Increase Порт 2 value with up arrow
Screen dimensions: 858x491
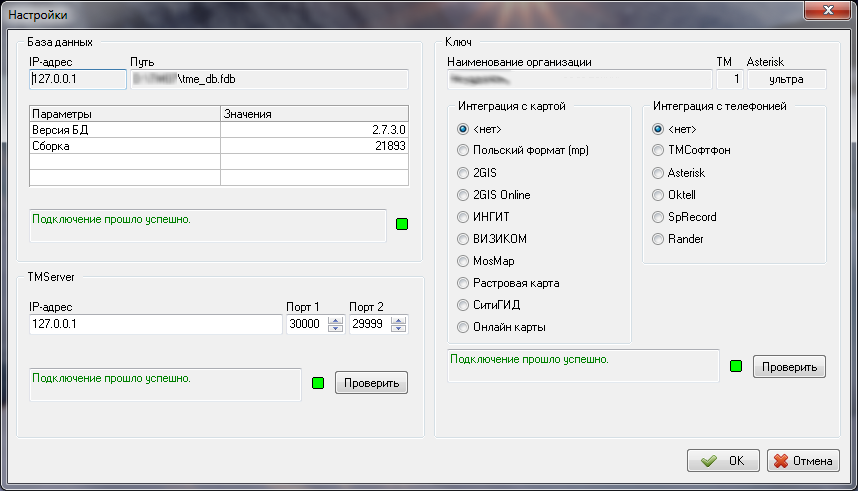point(399,320)
